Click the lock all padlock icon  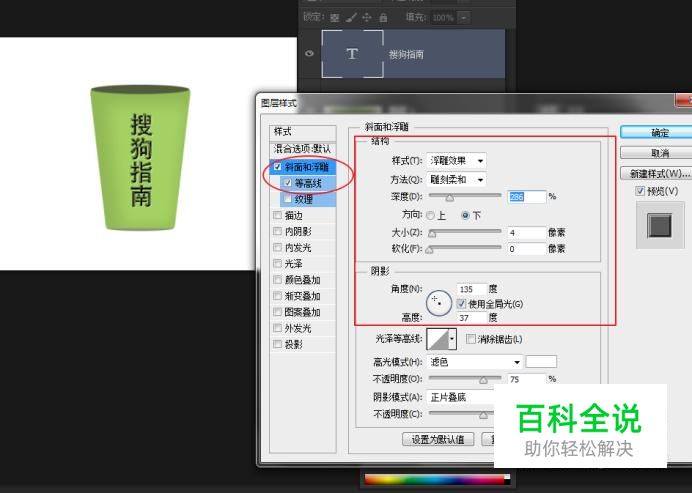tap(383, 18)
